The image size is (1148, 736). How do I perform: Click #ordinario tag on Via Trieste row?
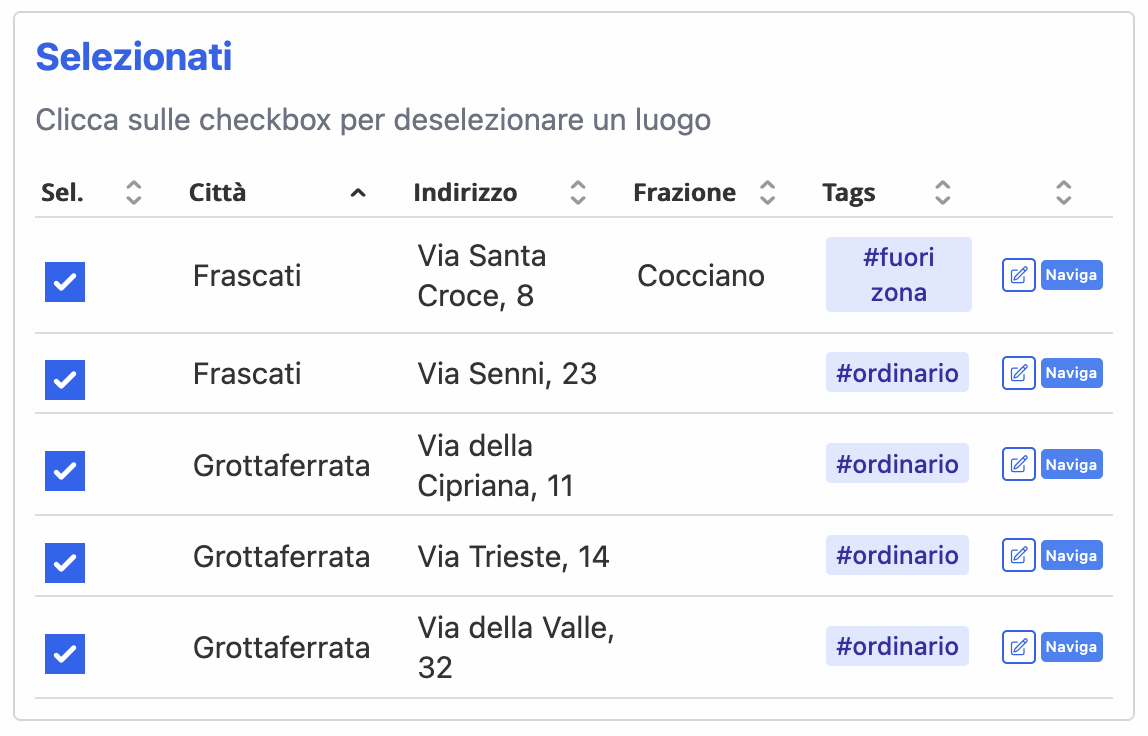pos(897,555)
